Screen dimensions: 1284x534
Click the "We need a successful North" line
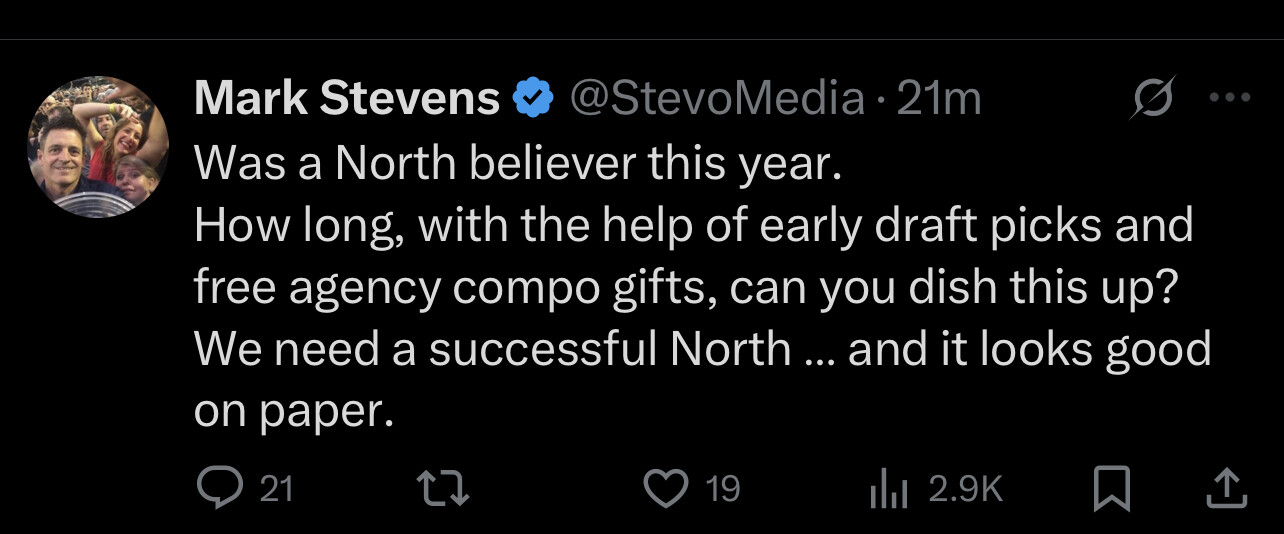[702, 349]
